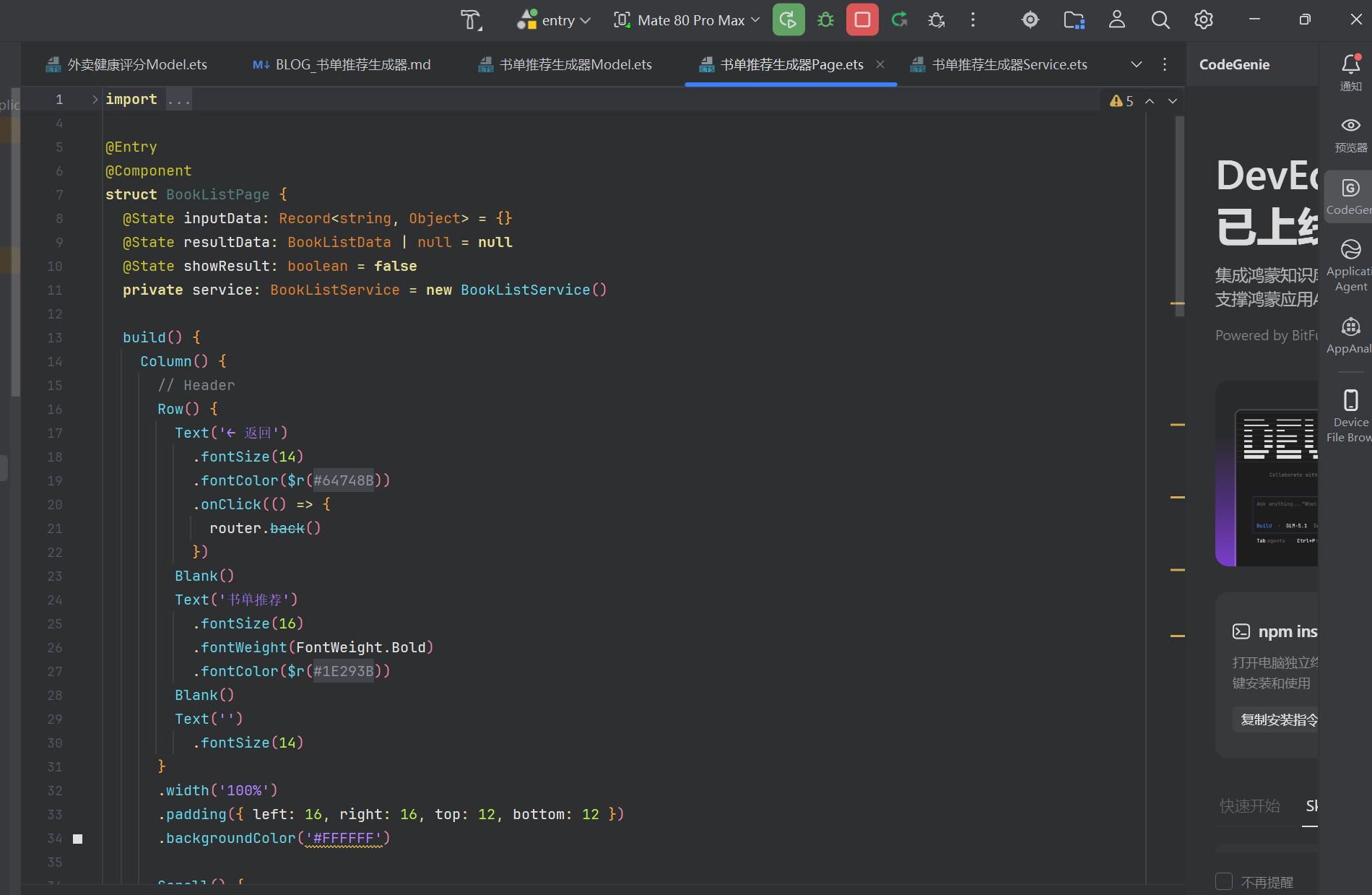Open the Notifications bell panel
The image size is (1372, 895).
pos(1350,72)
